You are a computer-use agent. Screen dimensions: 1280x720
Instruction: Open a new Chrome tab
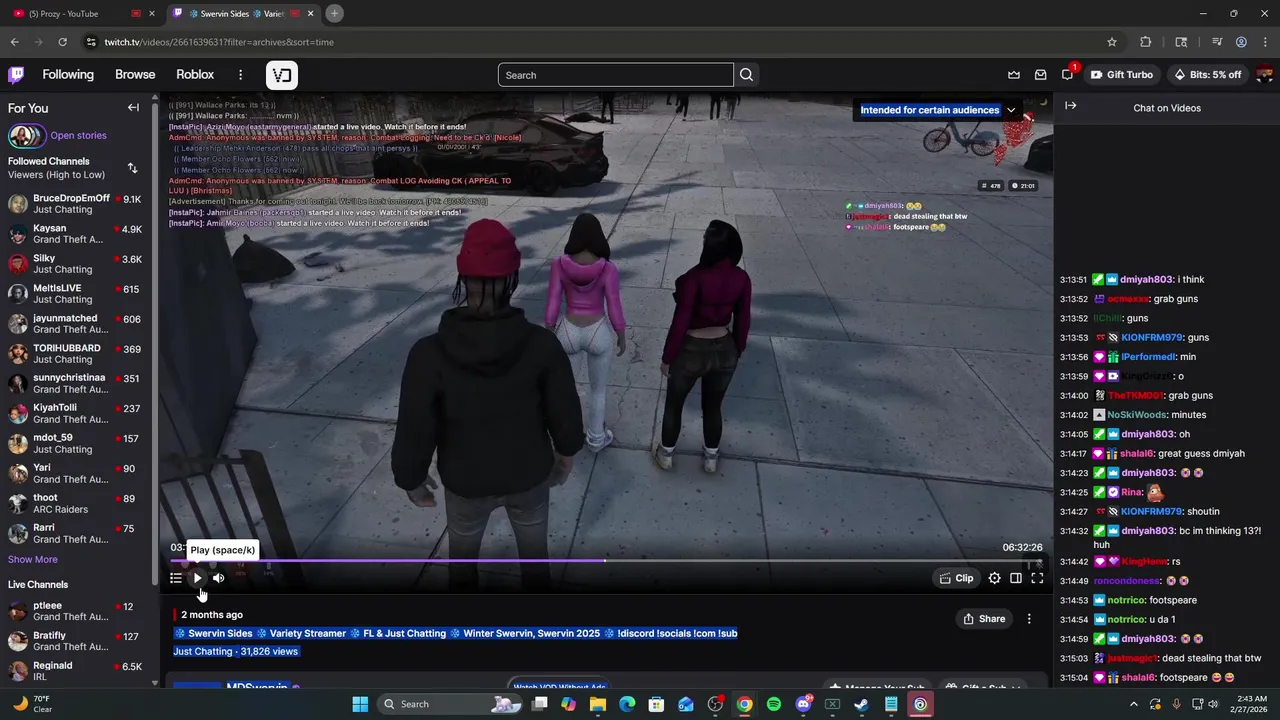pos(334,13)
